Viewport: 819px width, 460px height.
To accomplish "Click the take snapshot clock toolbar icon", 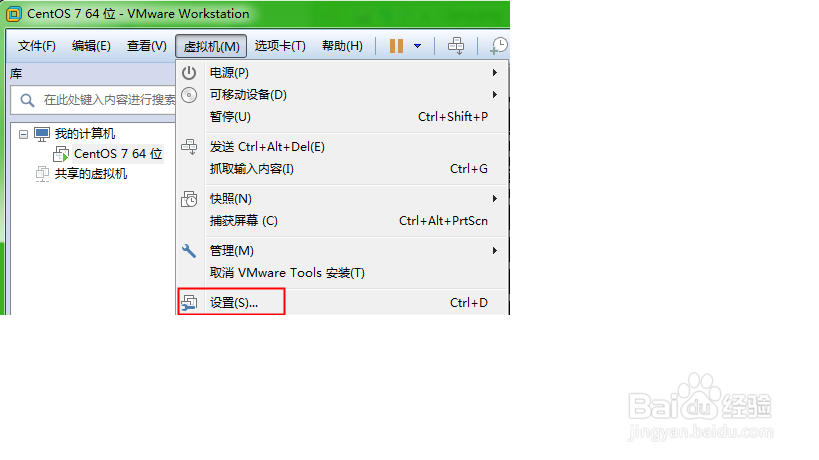I will (499, 46).
